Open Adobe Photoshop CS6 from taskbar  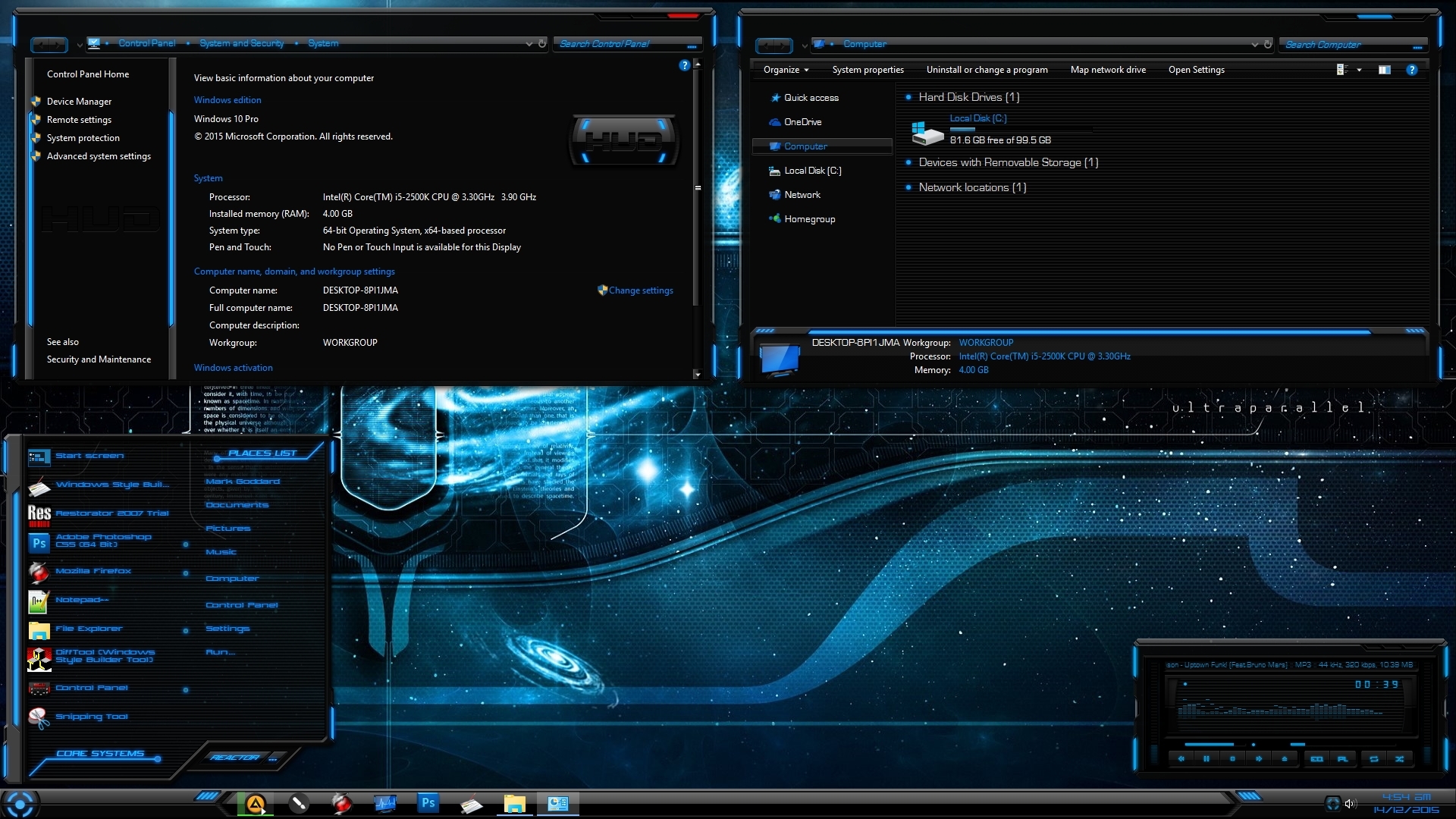[x=427, y=802]
